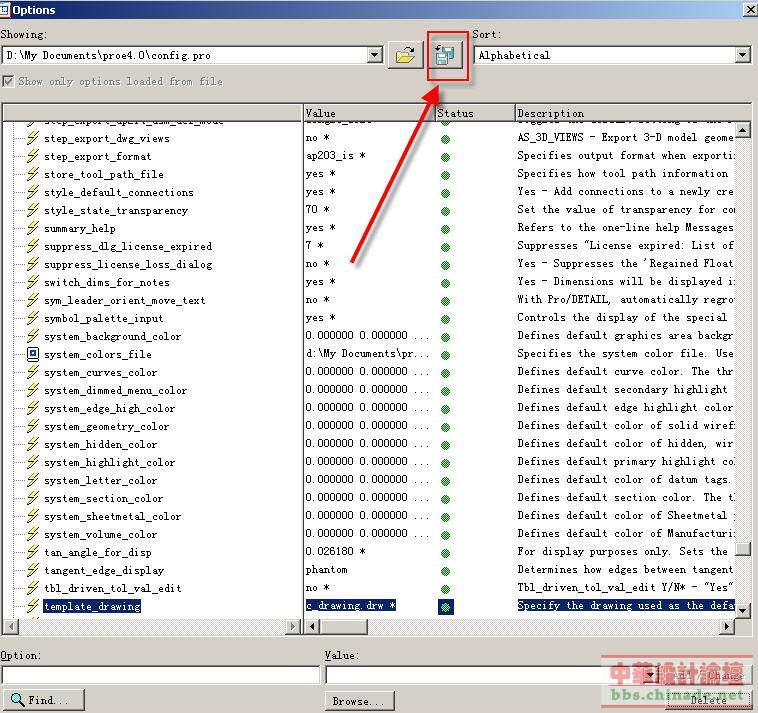The image size is (758, 713).
Task: Click green status dot of template_drawing
Action: click(445, 607)
